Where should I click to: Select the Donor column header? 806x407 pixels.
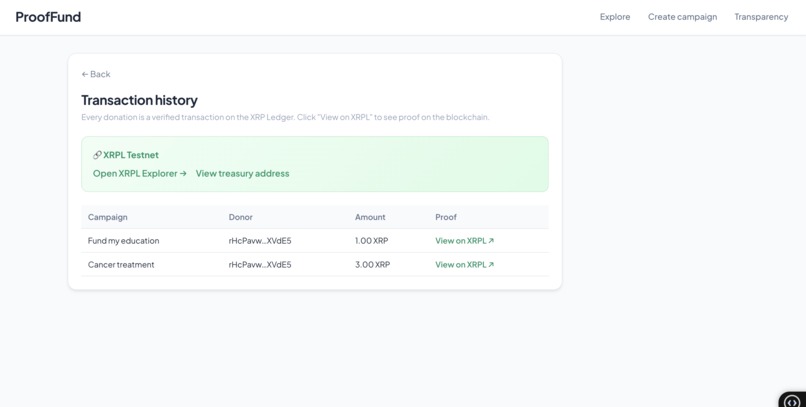(x=241, y=217)
